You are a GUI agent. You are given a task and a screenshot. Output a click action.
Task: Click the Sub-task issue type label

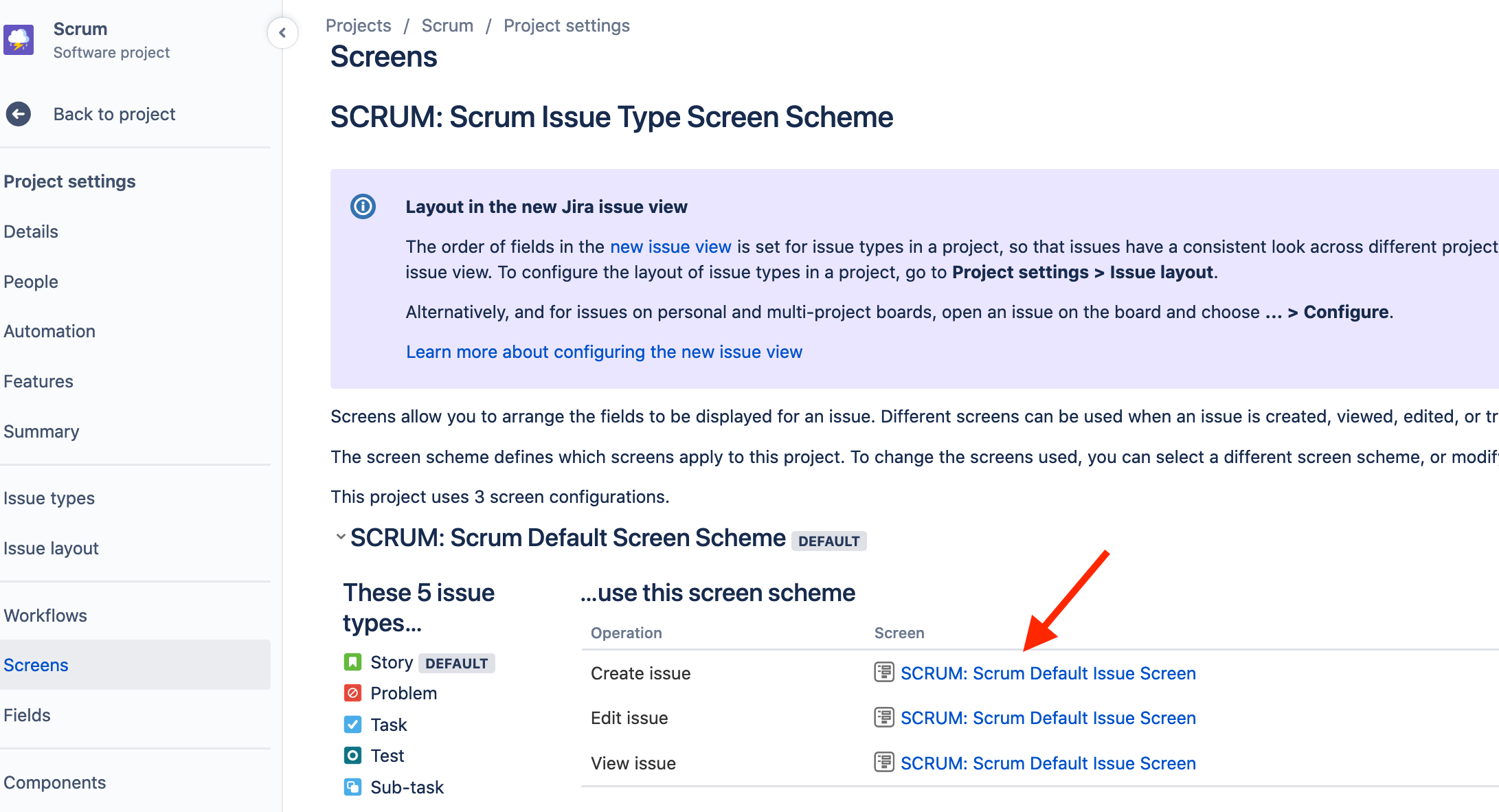tap(407, 787)
